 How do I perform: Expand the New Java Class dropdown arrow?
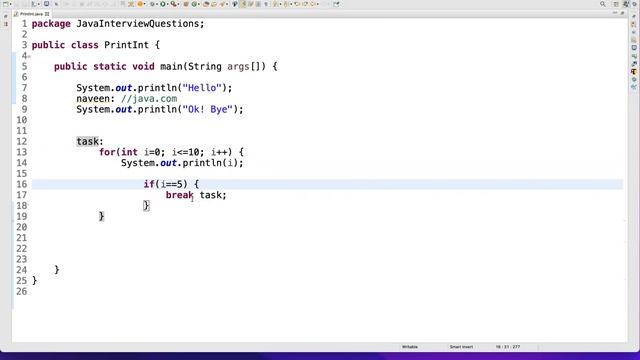point(199,4)
